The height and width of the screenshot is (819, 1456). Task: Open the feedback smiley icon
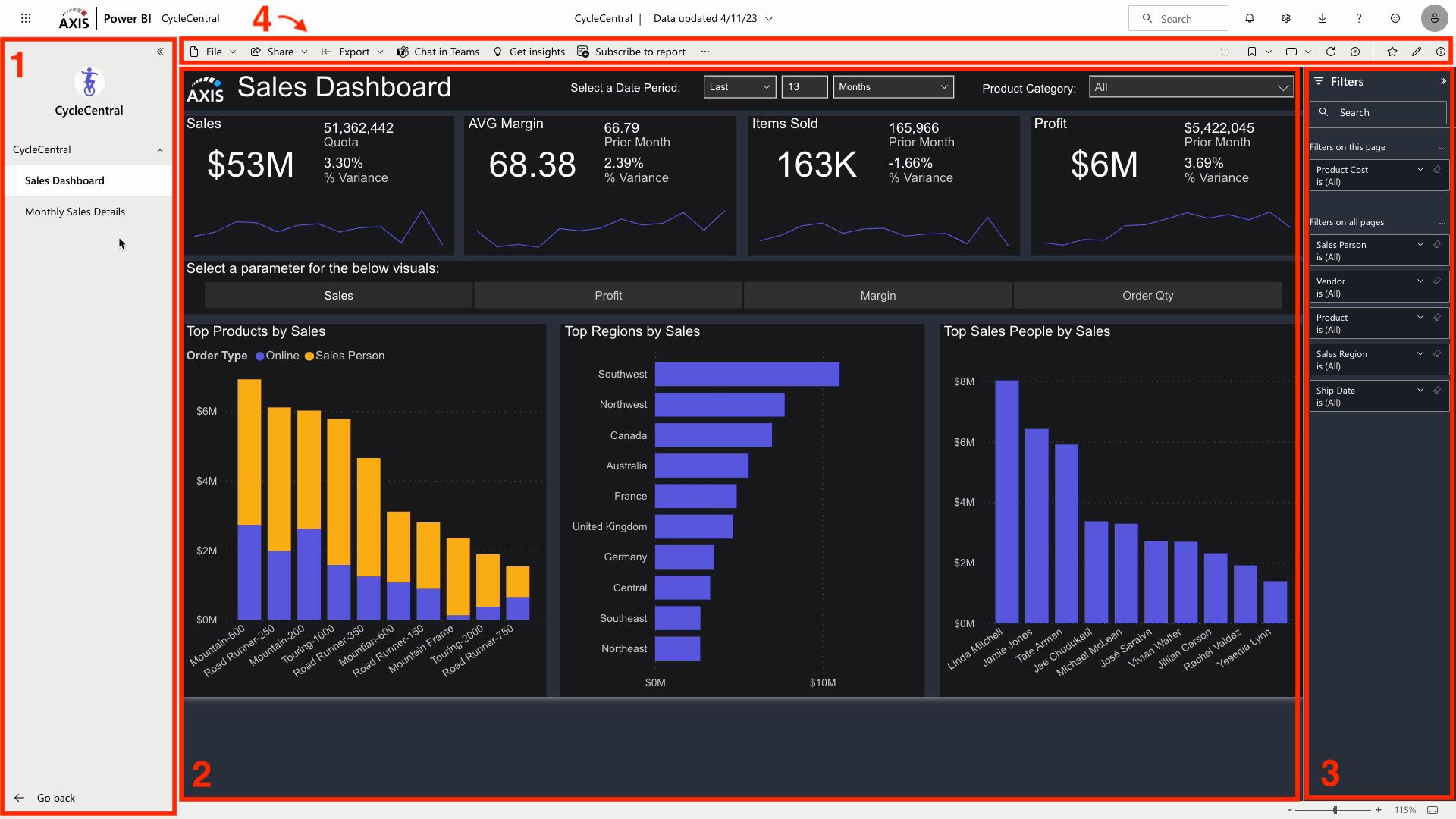pyautogui.click(x=1395, y=18)
